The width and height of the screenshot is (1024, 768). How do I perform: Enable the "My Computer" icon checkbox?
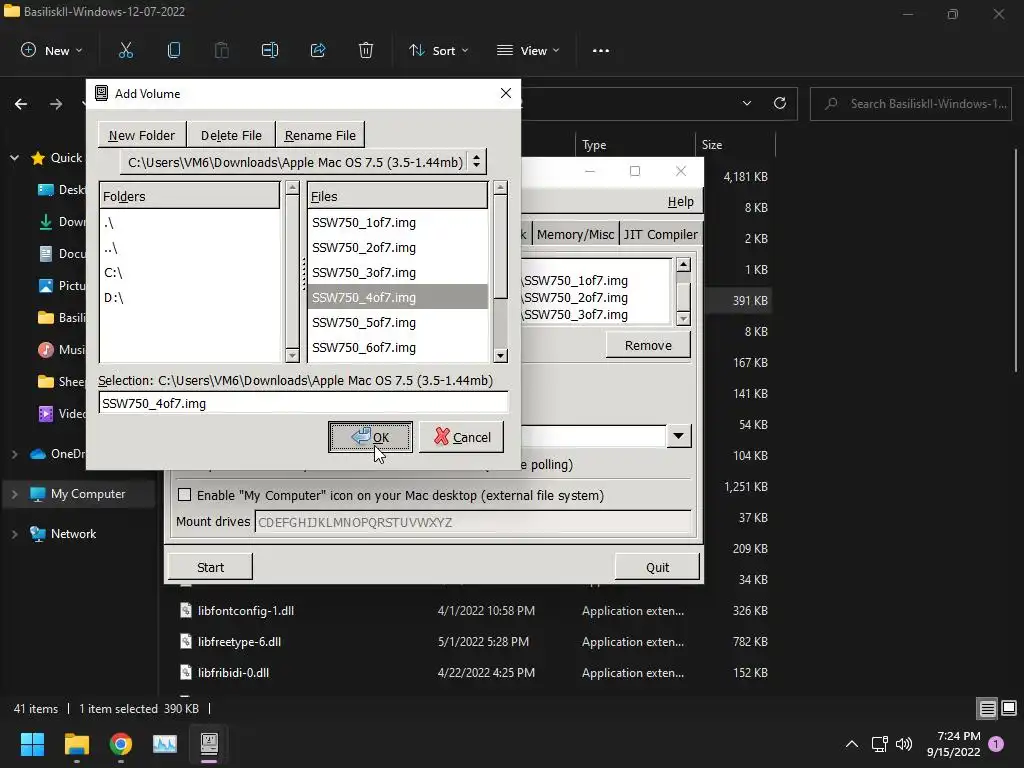coord(185,495)
